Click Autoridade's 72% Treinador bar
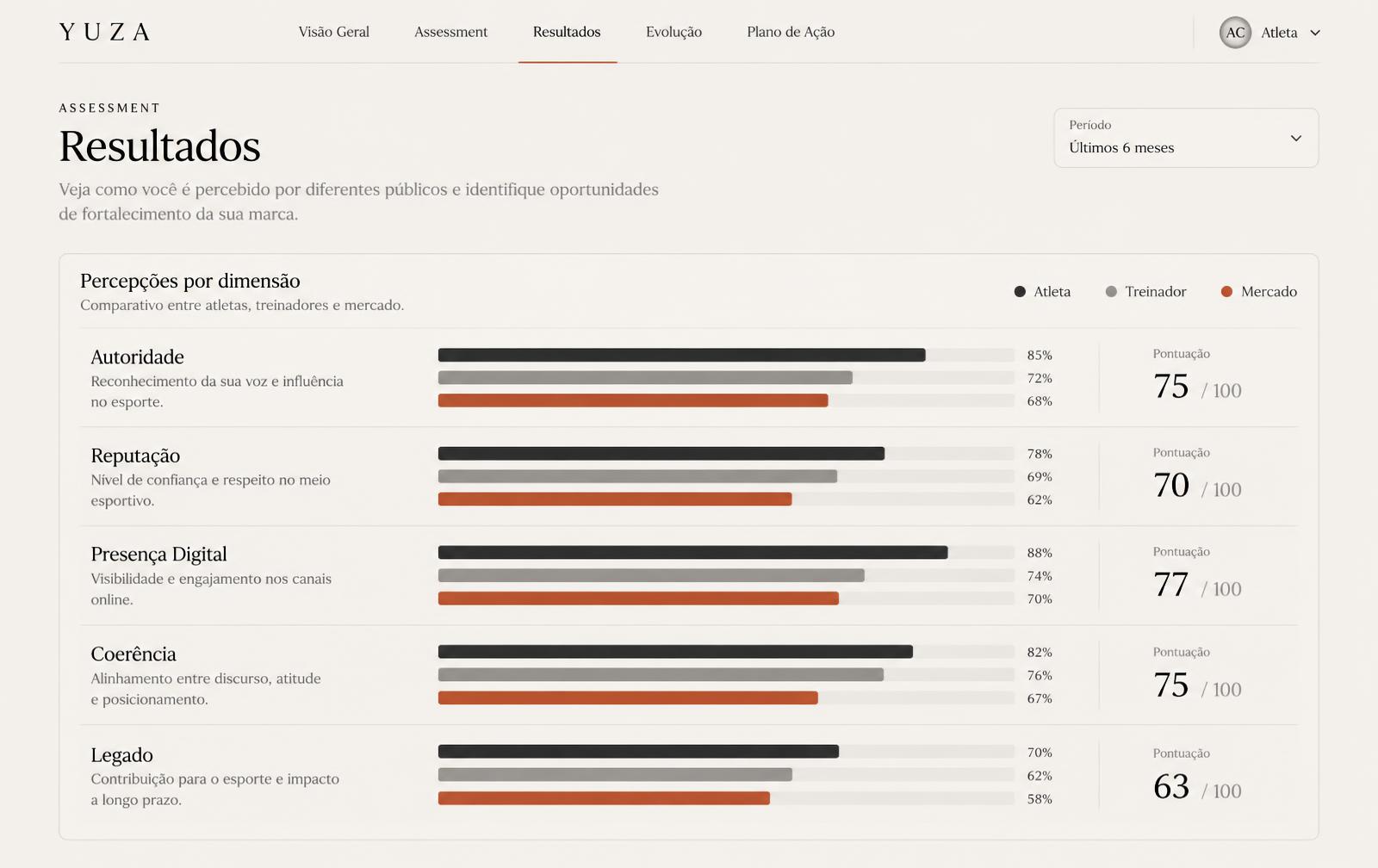 [645, 378]
